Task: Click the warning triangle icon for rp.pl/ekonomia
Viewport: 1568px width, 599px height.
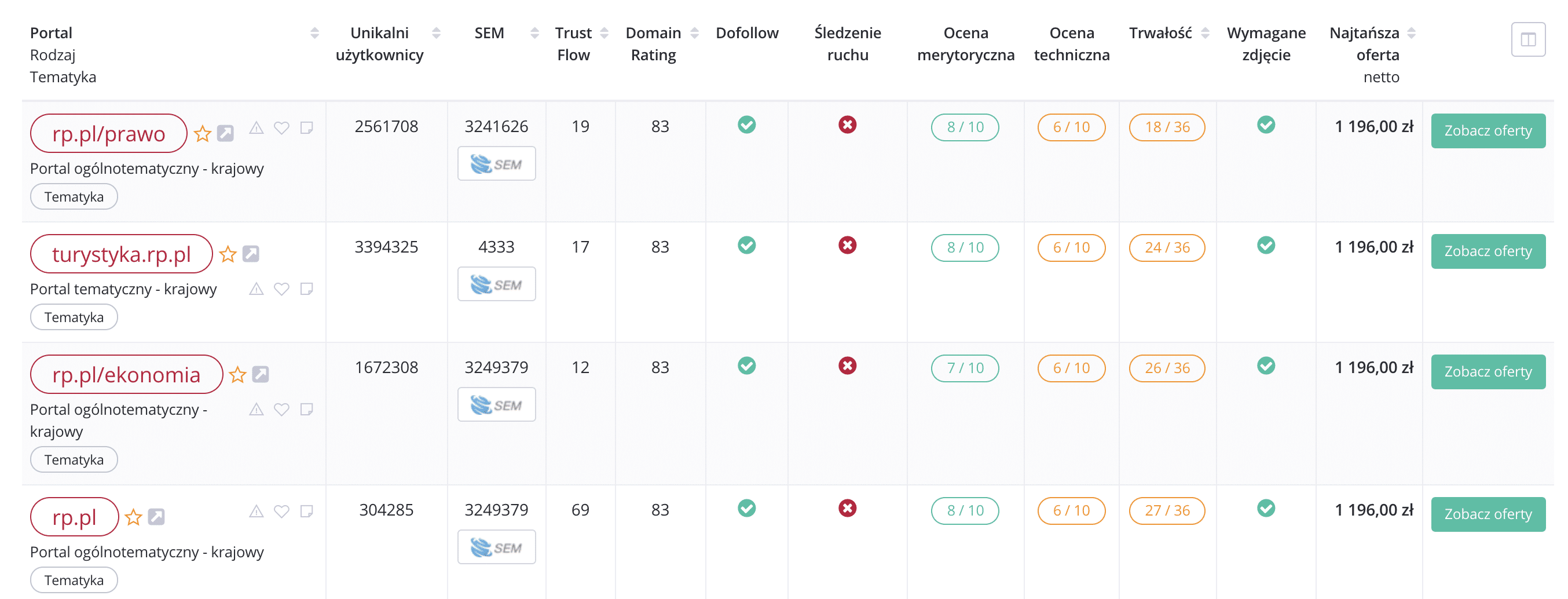Action: [257, 409]
